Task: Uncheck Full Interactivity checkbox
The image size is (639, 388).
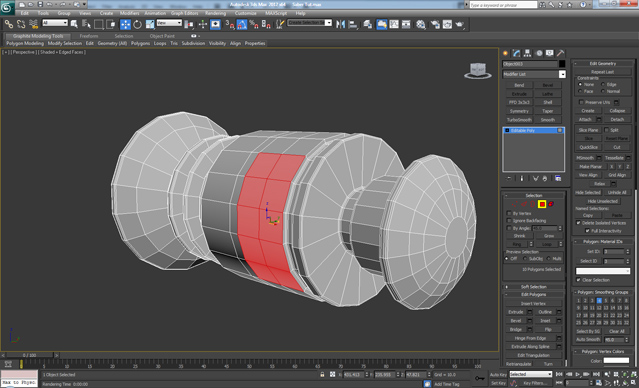Action: coord(587,231)
